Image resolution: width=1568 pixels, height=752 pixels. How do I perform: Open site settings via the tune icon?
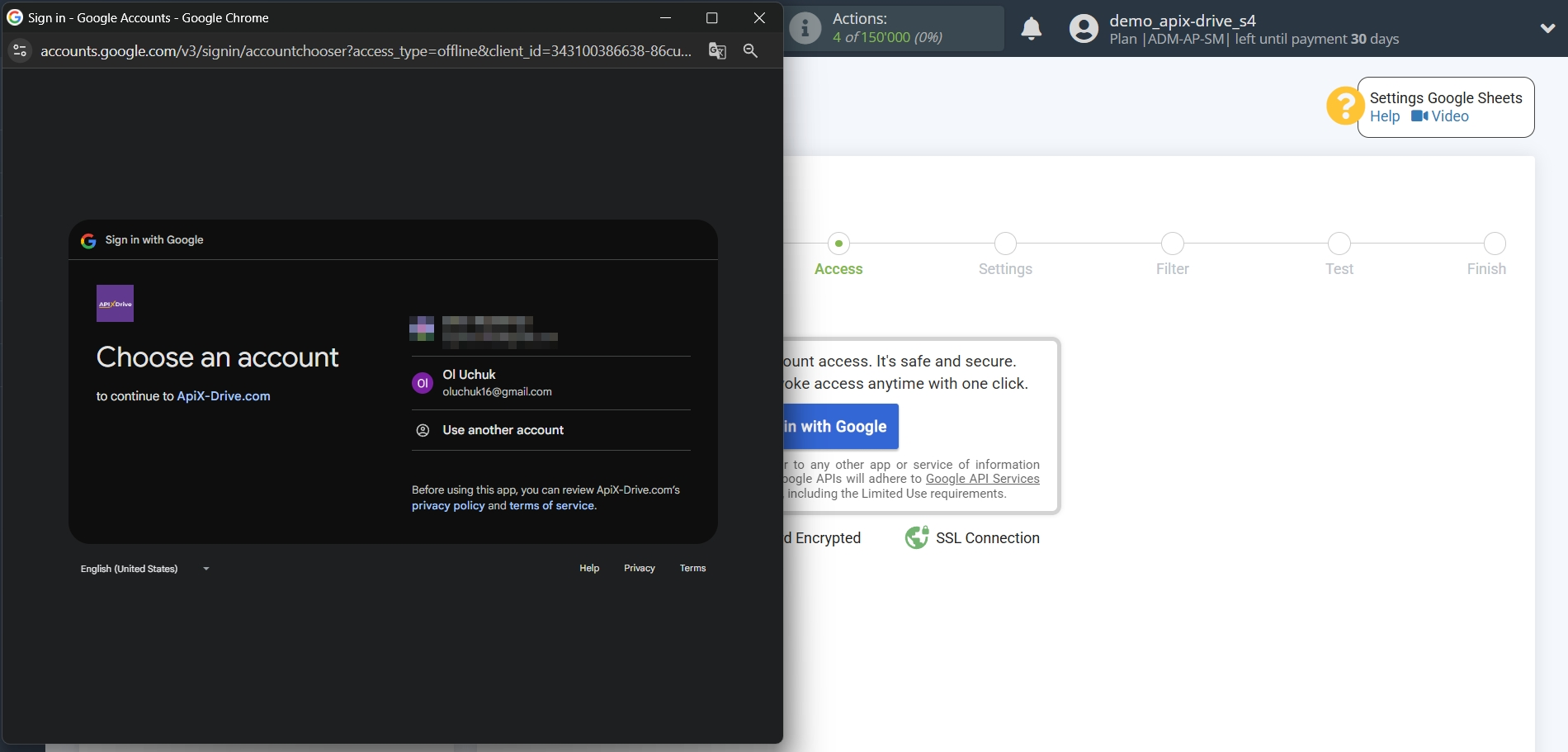click(20, 50)
